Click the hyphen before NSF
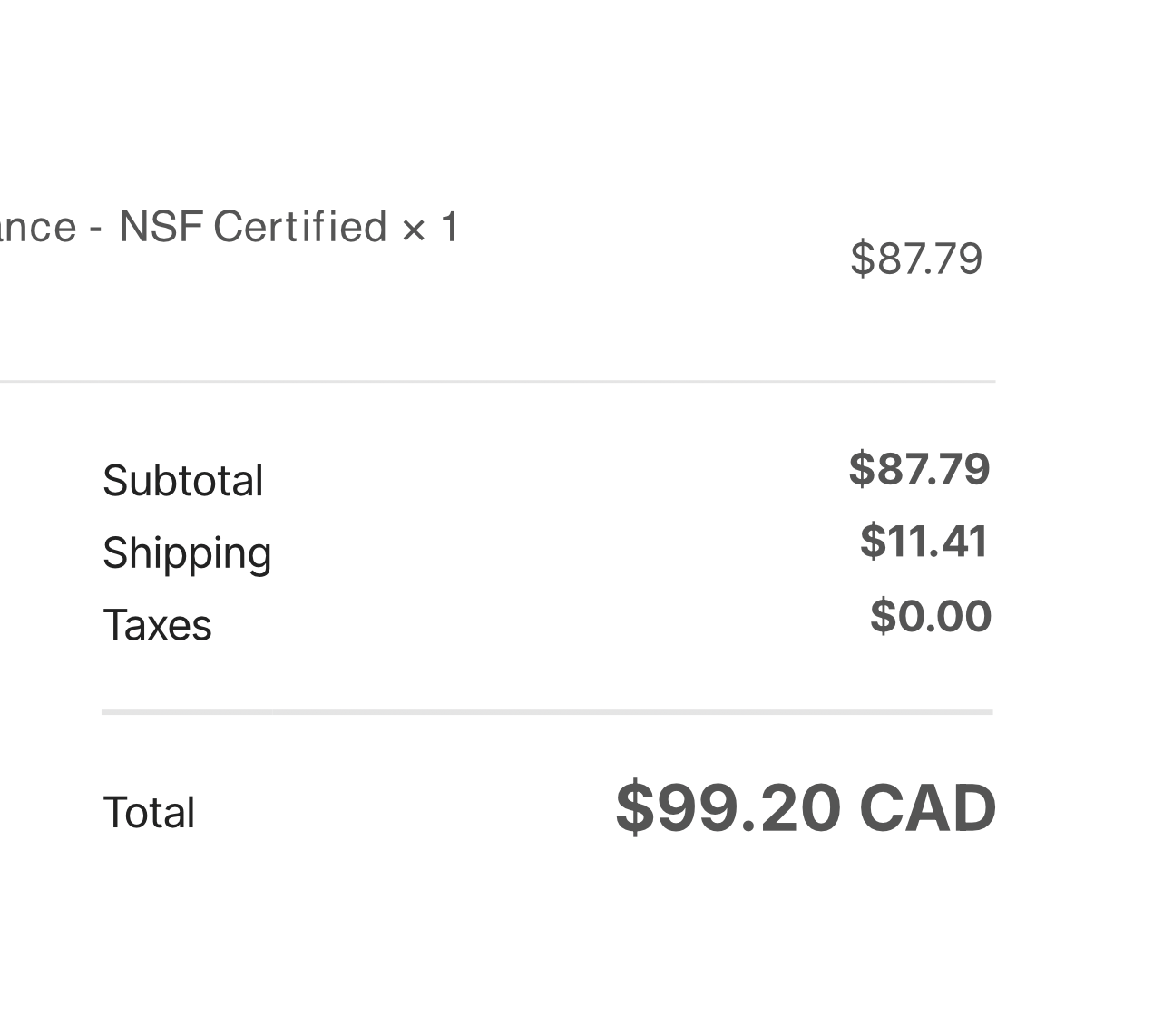Screen dimensions: 1163x1036 (95, 230)
